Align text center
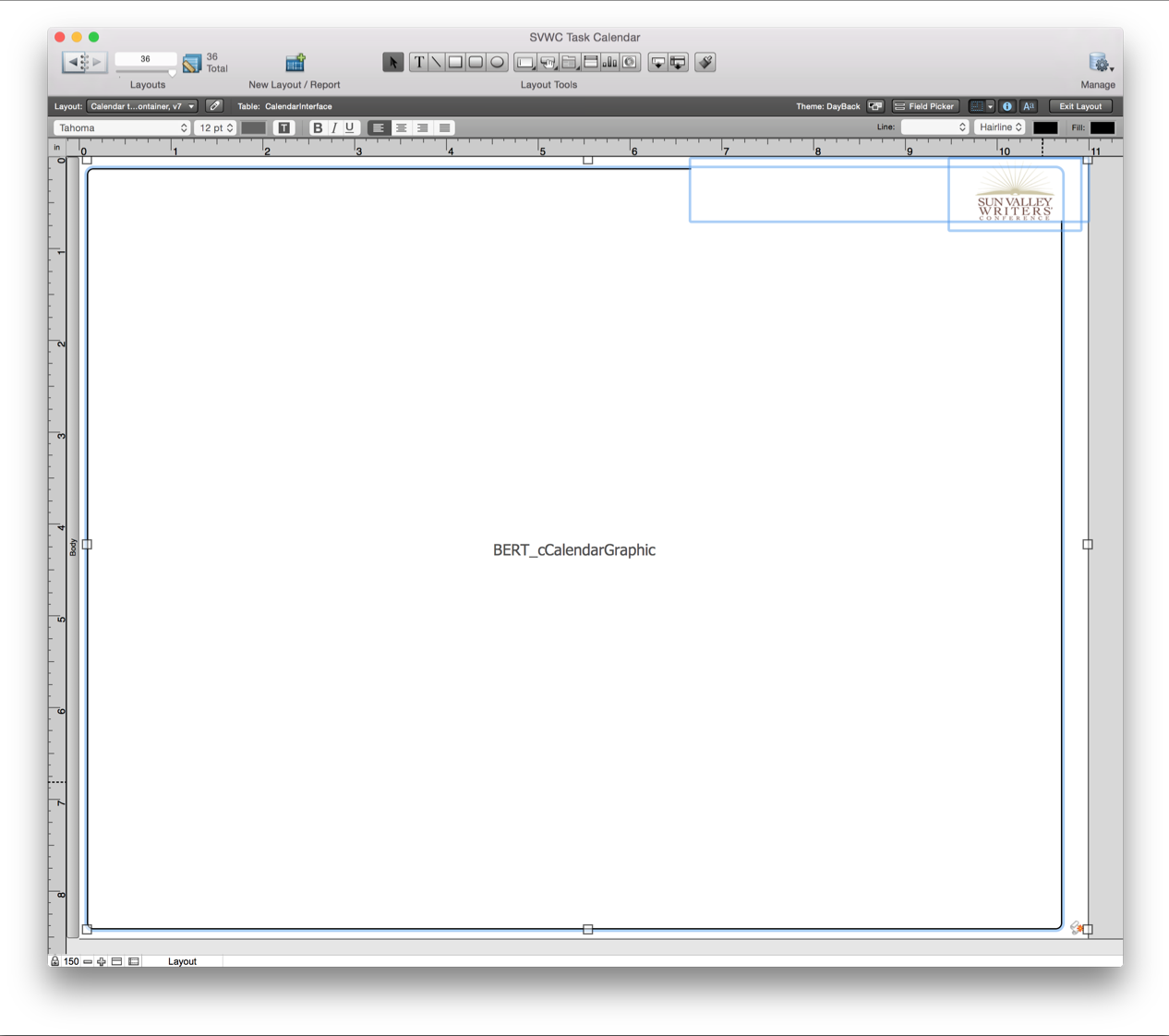 click(x=401, y=127)
